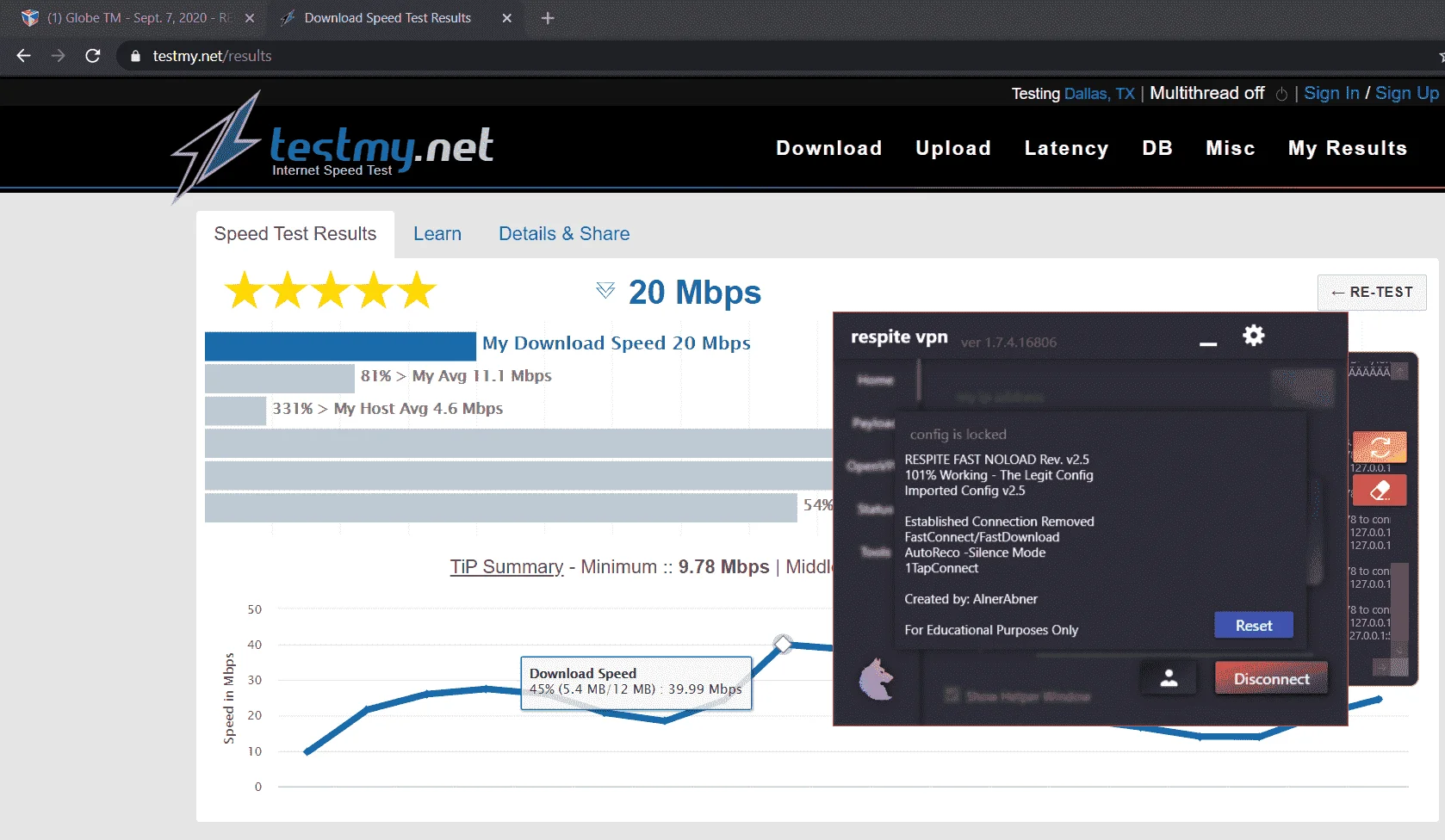Open the Latency menu item

pyautogui.click(x=1066, y=148)
